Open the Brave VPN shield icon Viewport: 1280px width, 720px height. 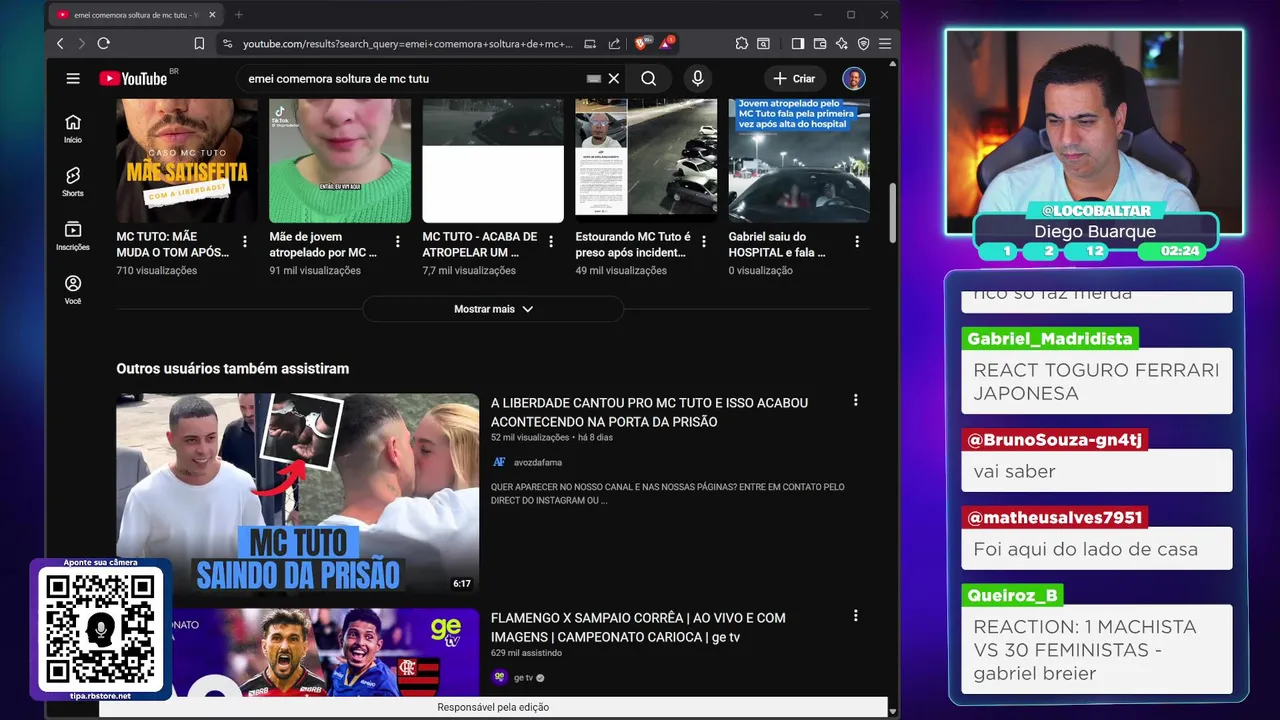pyautogui.click(x=863, y=44)
